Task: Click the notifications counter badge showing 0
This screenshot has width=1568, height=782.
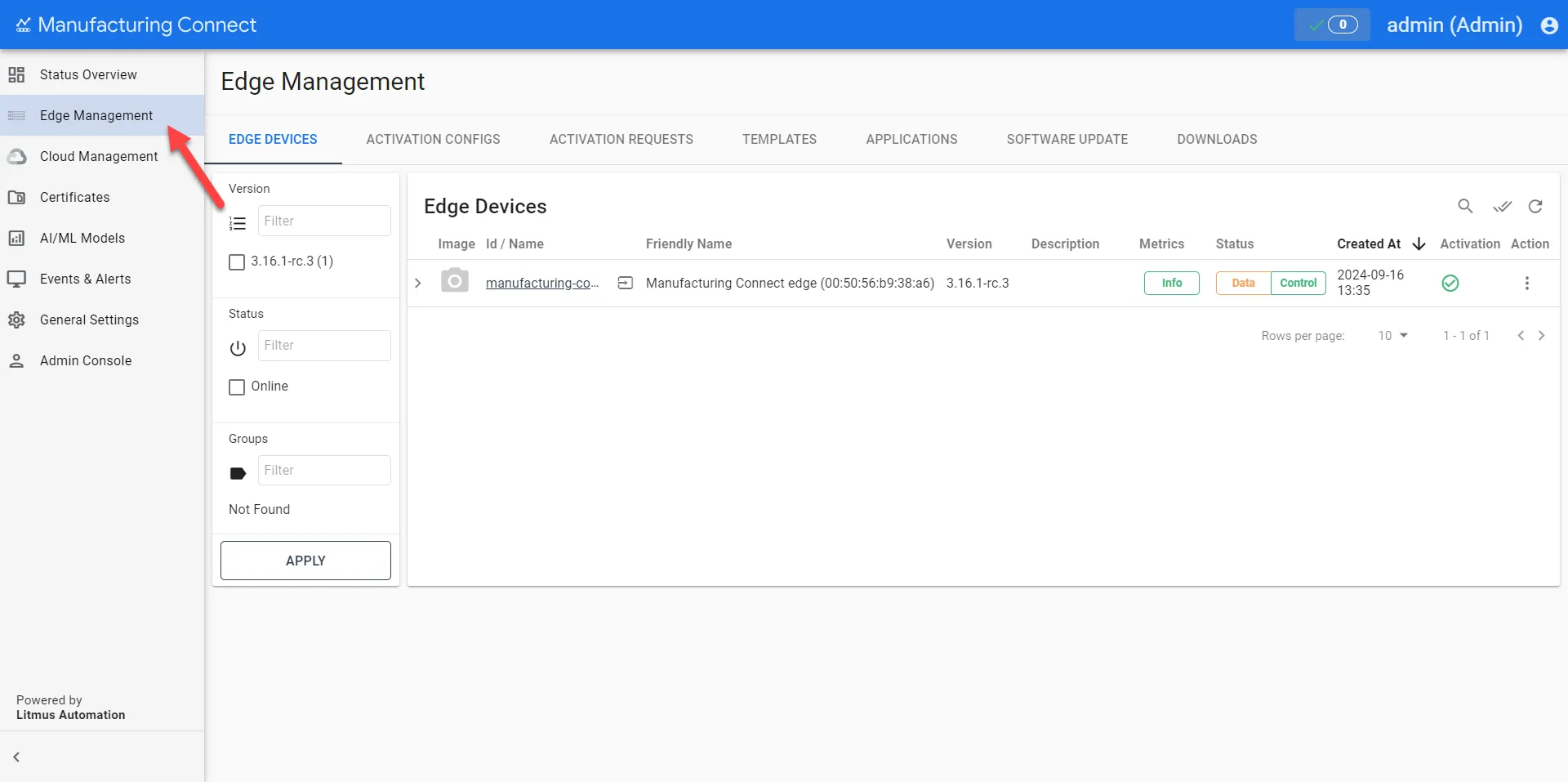Action: coord(1332,25)
